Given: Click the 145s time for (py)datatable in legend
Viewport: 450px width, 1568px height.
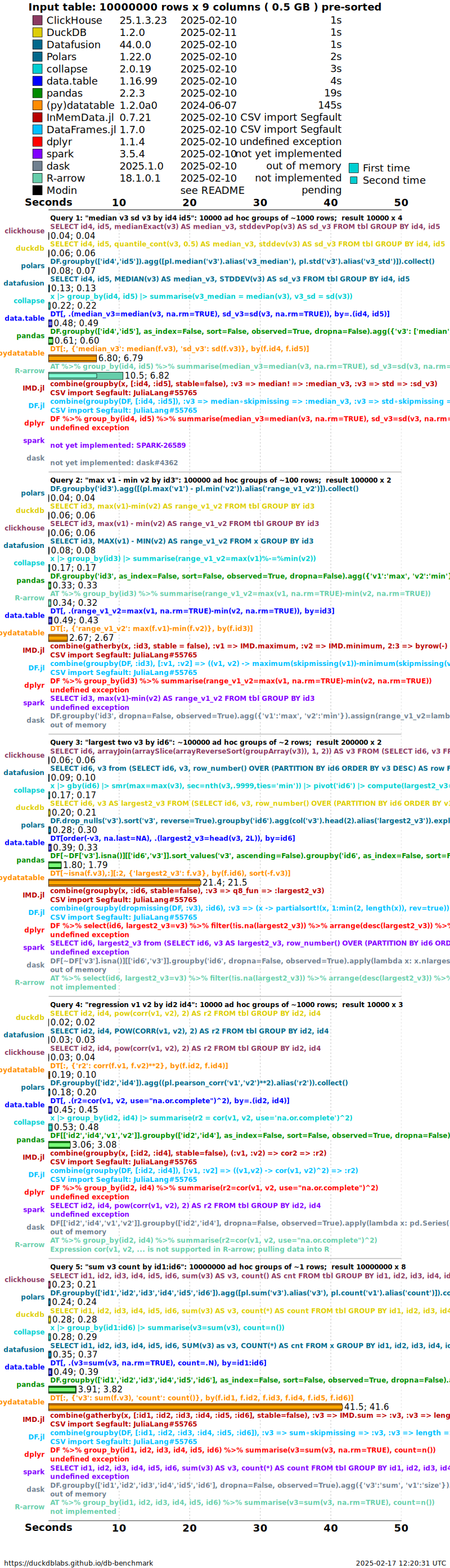Looking at the screenshot, I should (330, 105).
